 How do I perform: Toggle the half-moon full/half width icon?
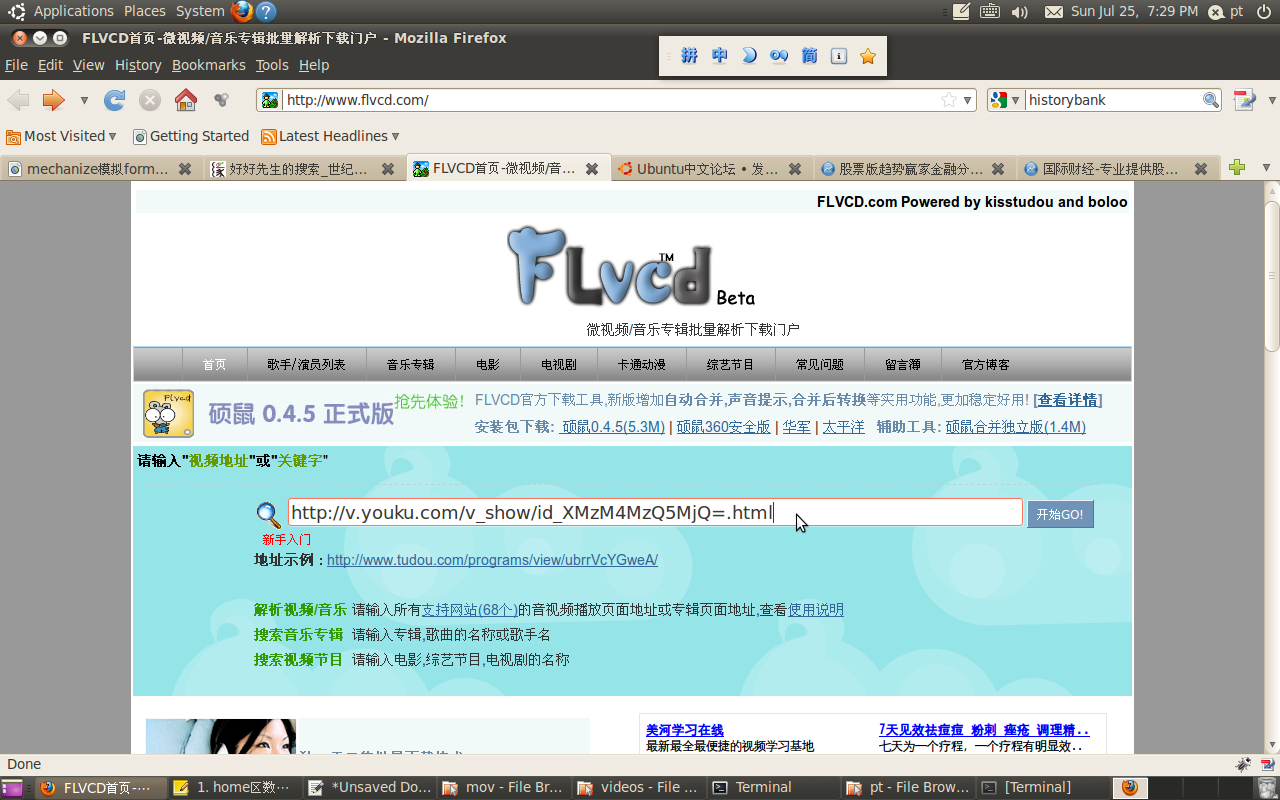click(749, 56)
